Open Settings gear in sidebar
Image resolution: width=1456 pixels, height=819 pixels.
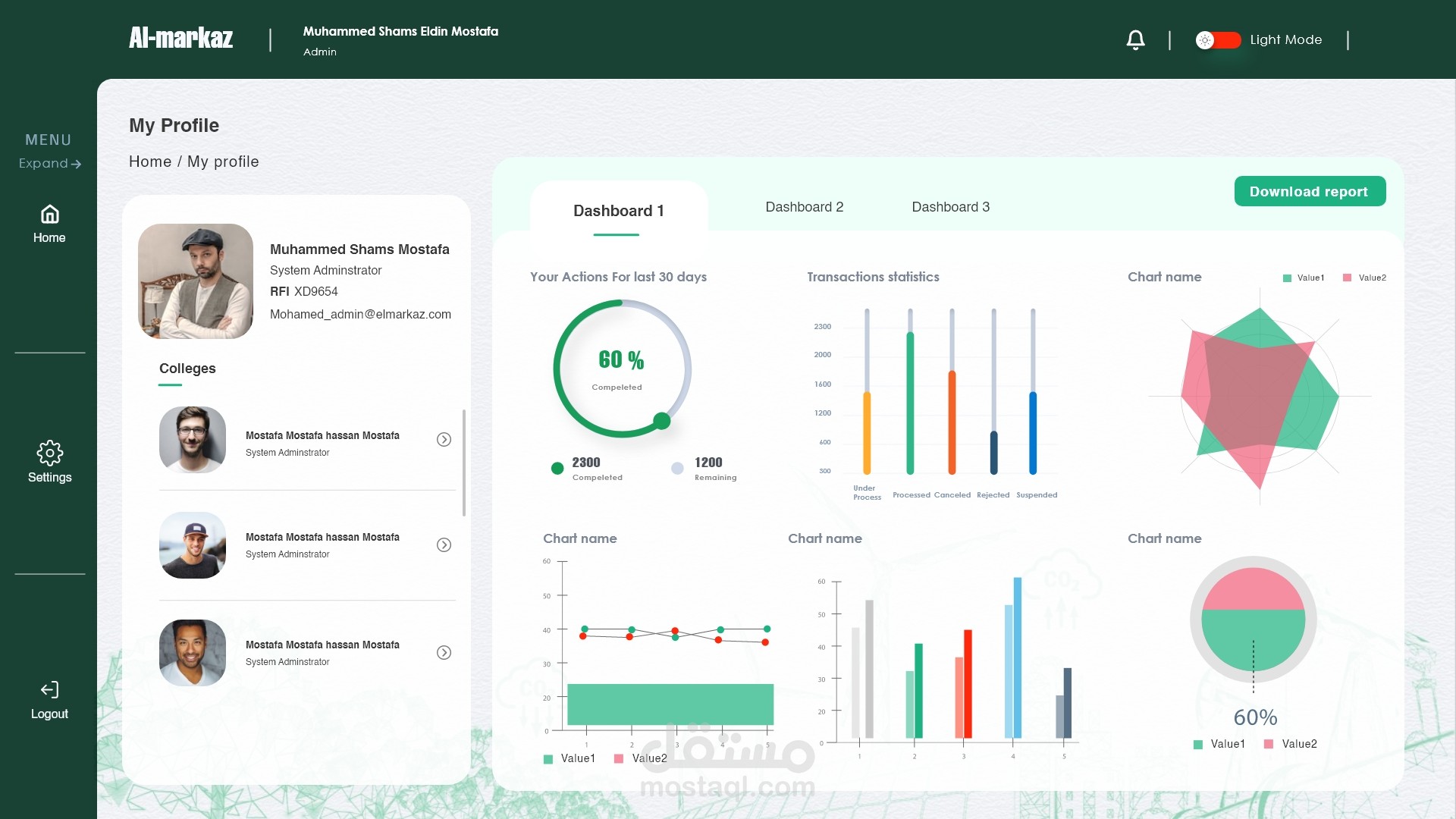49,453
